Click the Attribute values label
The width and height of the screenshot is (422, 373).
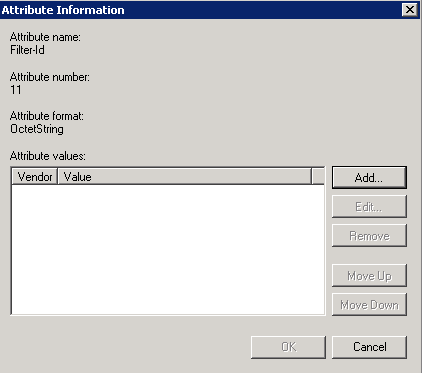coord(48,156)
